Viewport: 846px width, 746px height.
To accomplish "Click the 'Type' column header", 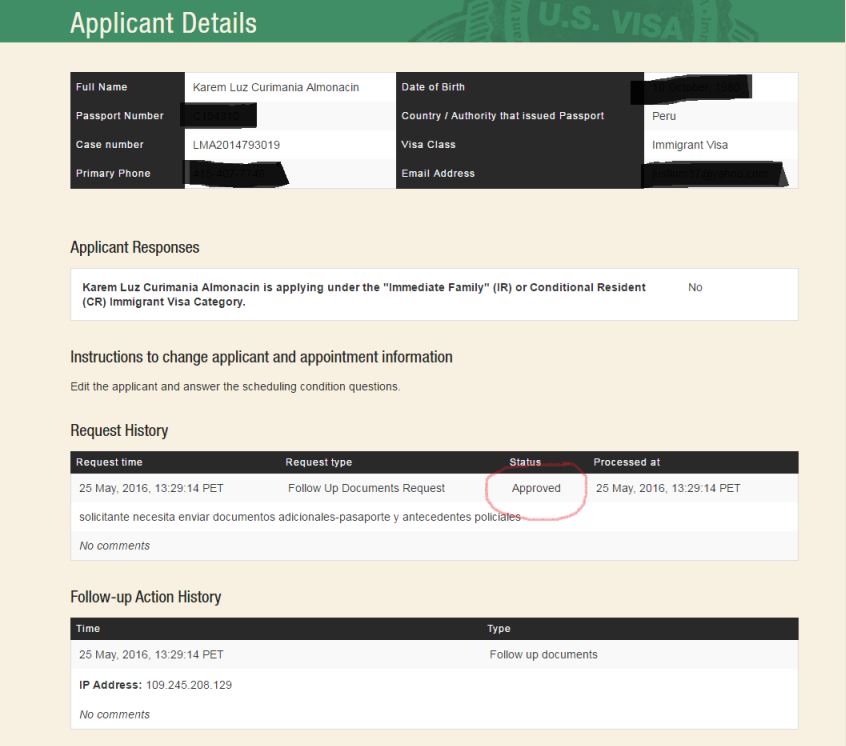I will pyautogui.click(x=499, y=628).
